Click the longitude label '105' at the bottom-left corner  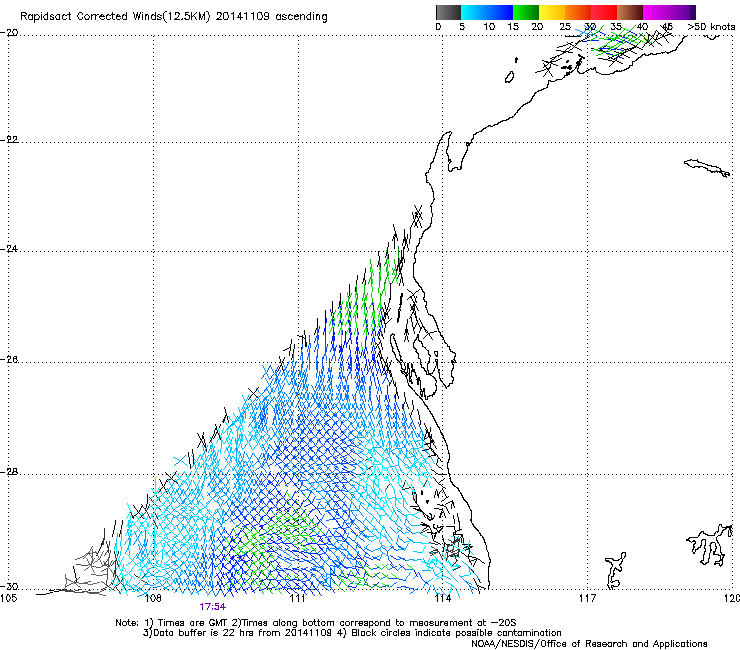[8, 599]
